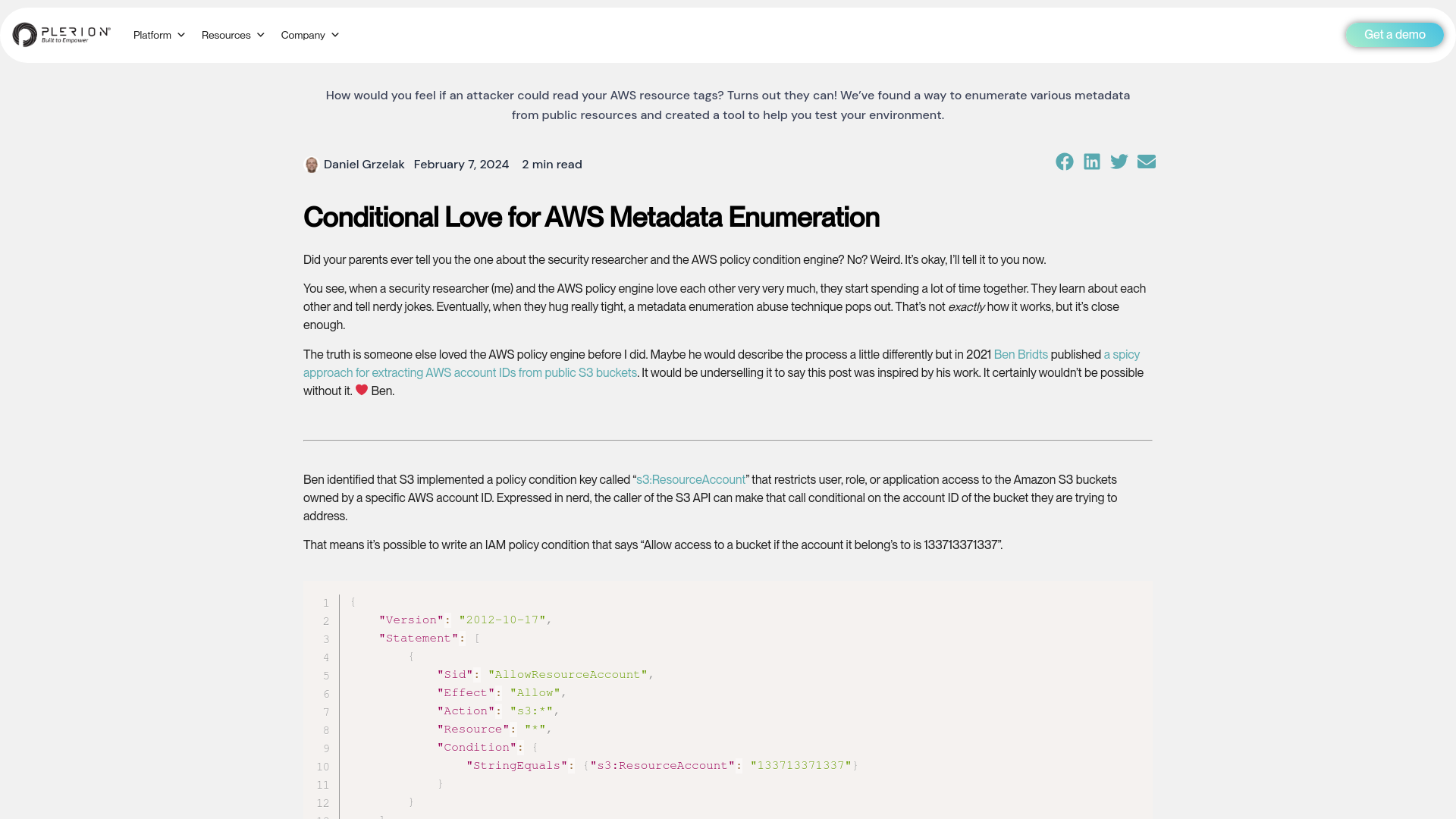Click the intro summary paragraph at top
This screenshot has height=819, width=1456.
pos(728,105)
